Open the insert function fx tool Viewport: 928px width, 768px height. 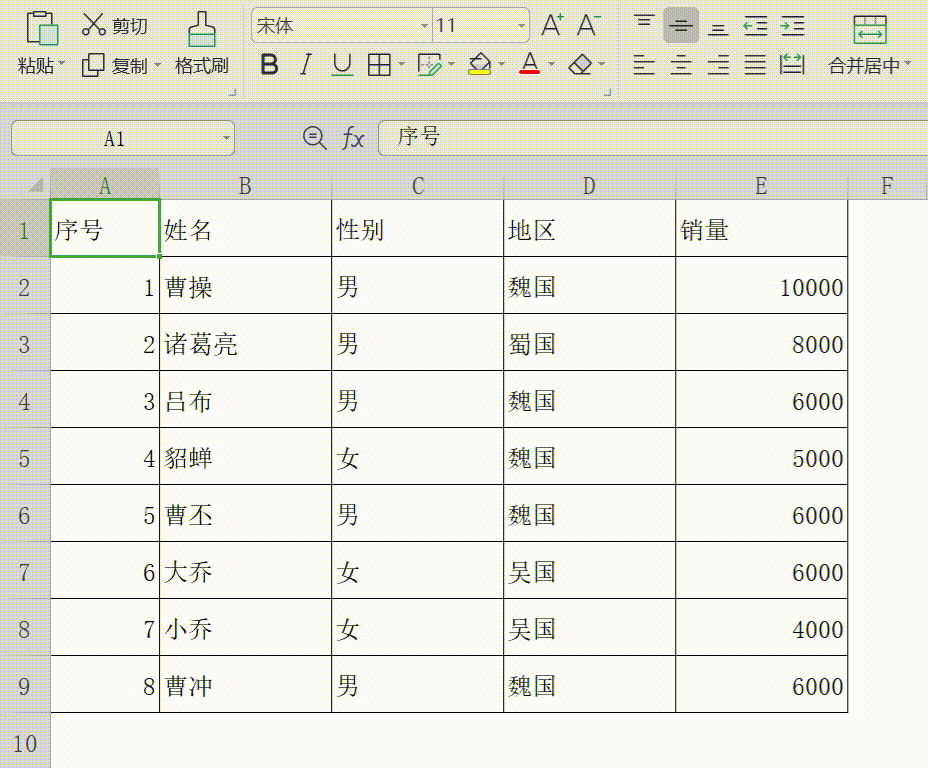[x=352, y=139]
